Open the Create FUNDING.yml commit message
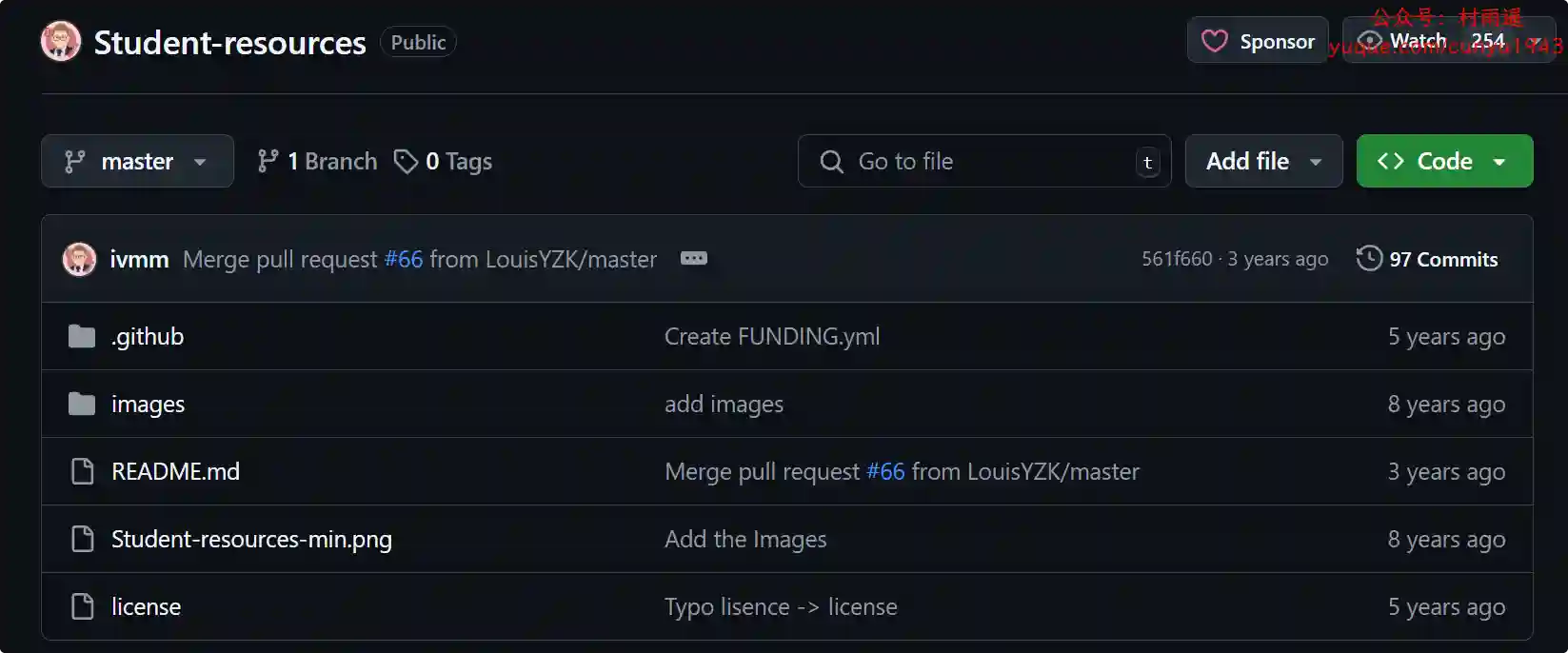Viewport: 1568px width, 653px height. (771, 337)
